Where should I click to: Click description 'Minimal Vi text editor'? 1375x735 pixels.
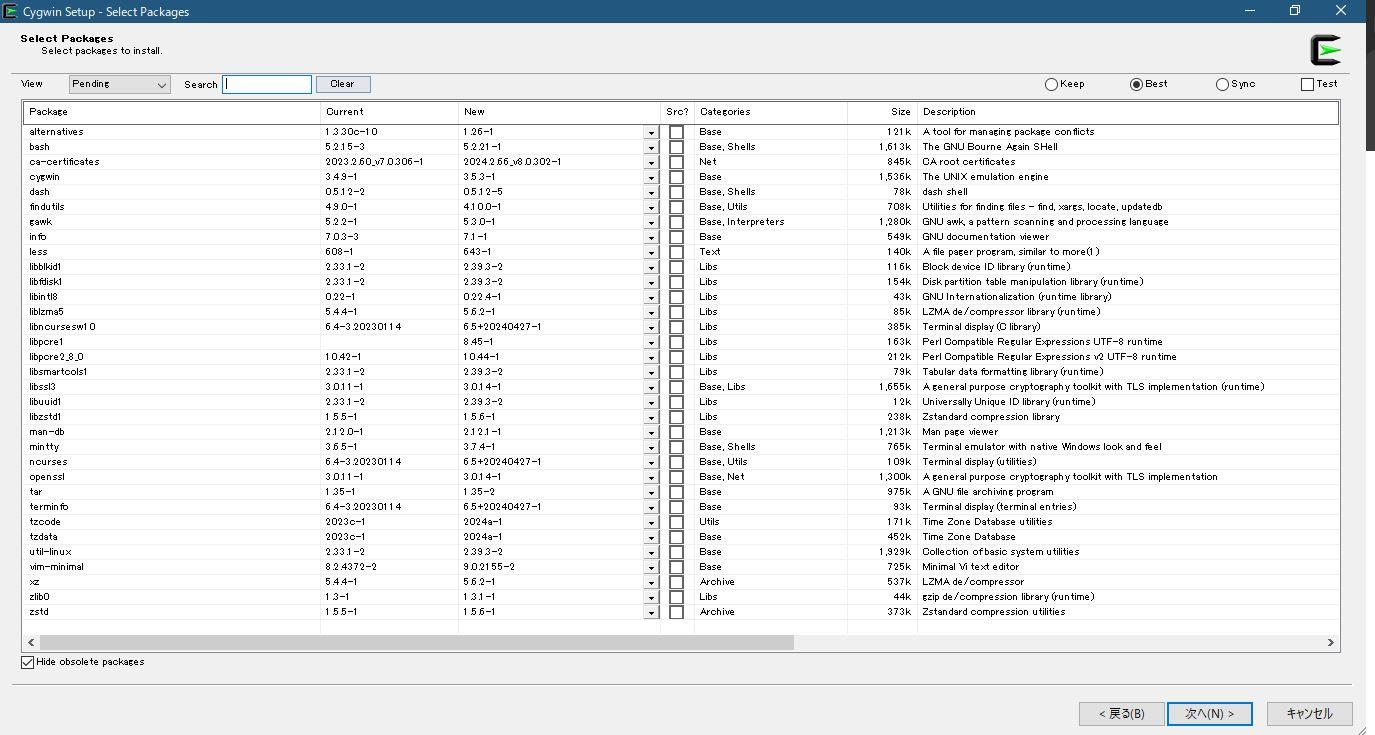point(971,567)
